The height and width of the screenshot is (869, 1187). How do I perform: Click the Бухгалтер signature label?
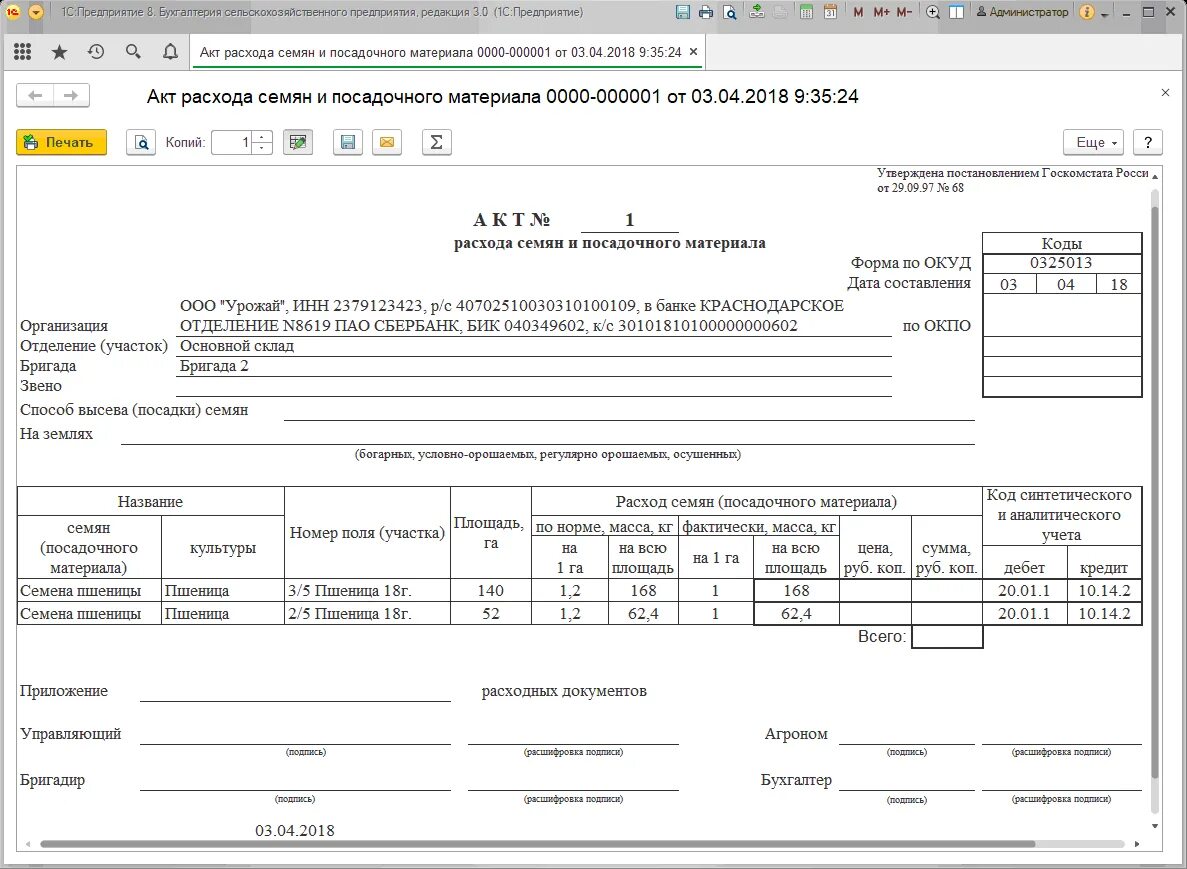coord(796,780)
